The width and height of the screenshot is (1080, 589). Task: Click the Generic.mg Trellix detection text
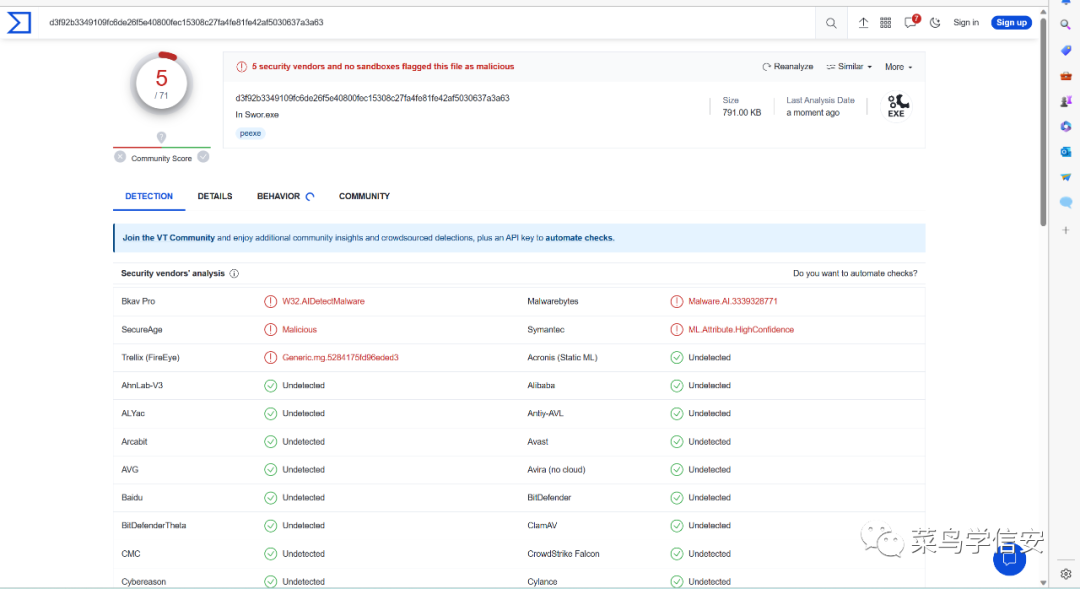(x=340, y=358)
